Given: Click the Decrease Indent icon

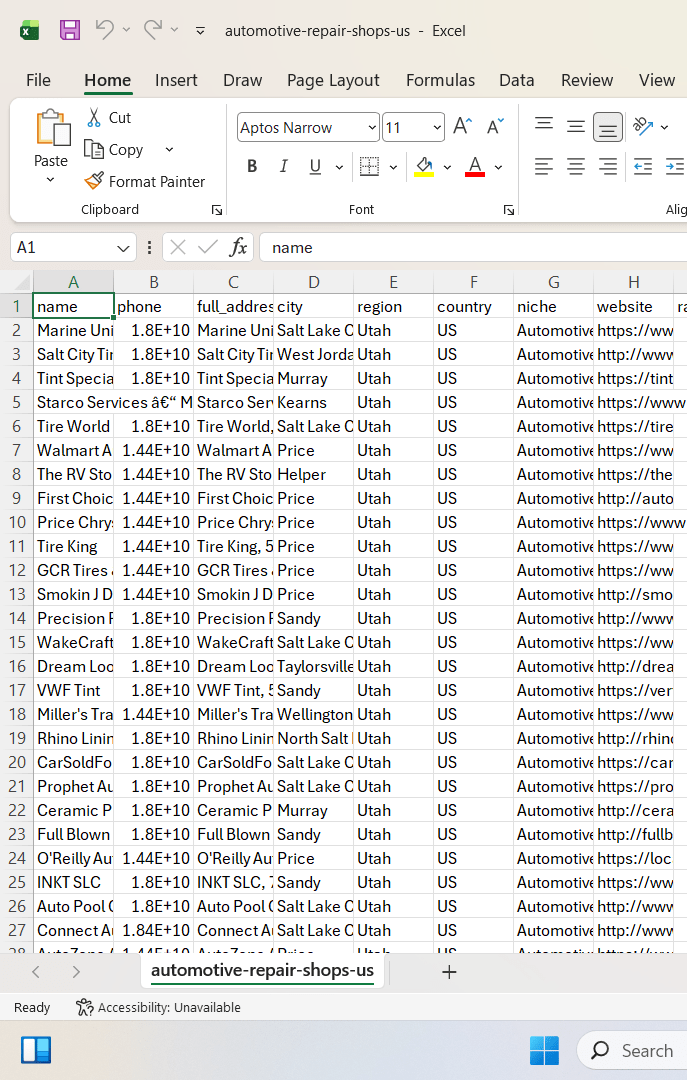Looking at the screenshot, I should (x=643, y=167).
